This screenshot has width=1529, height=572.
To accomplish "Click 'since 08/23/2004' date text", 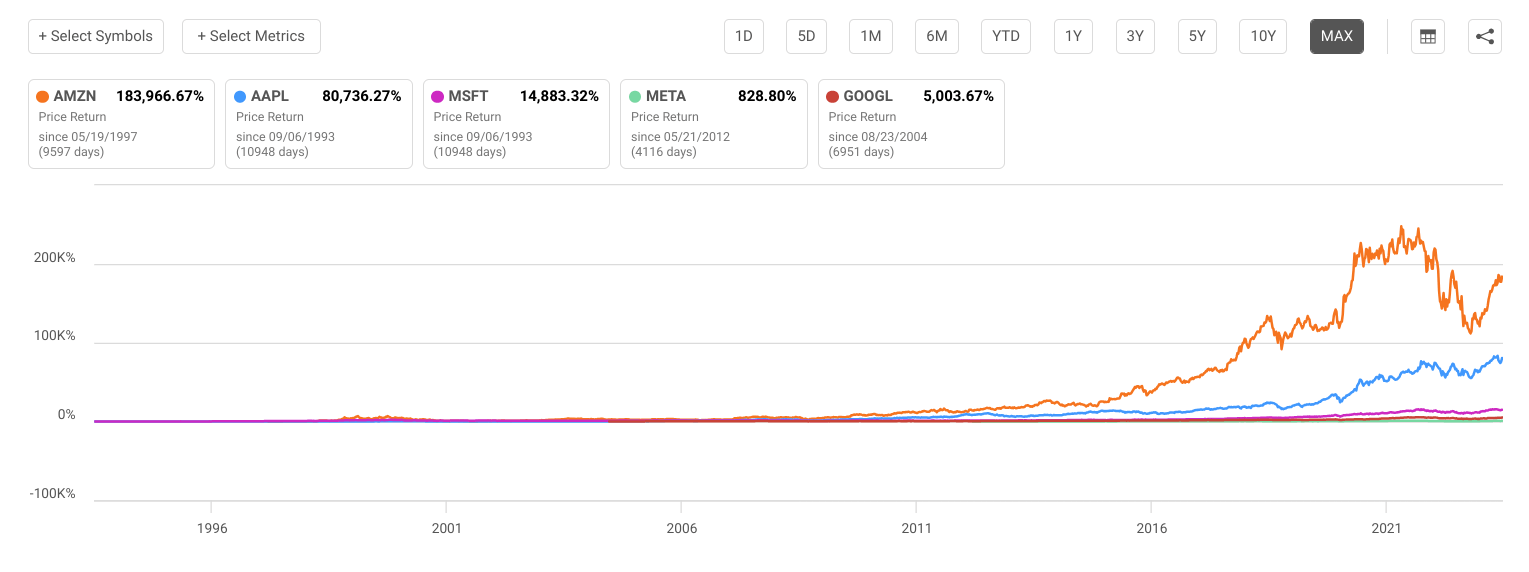I will 879,137.
